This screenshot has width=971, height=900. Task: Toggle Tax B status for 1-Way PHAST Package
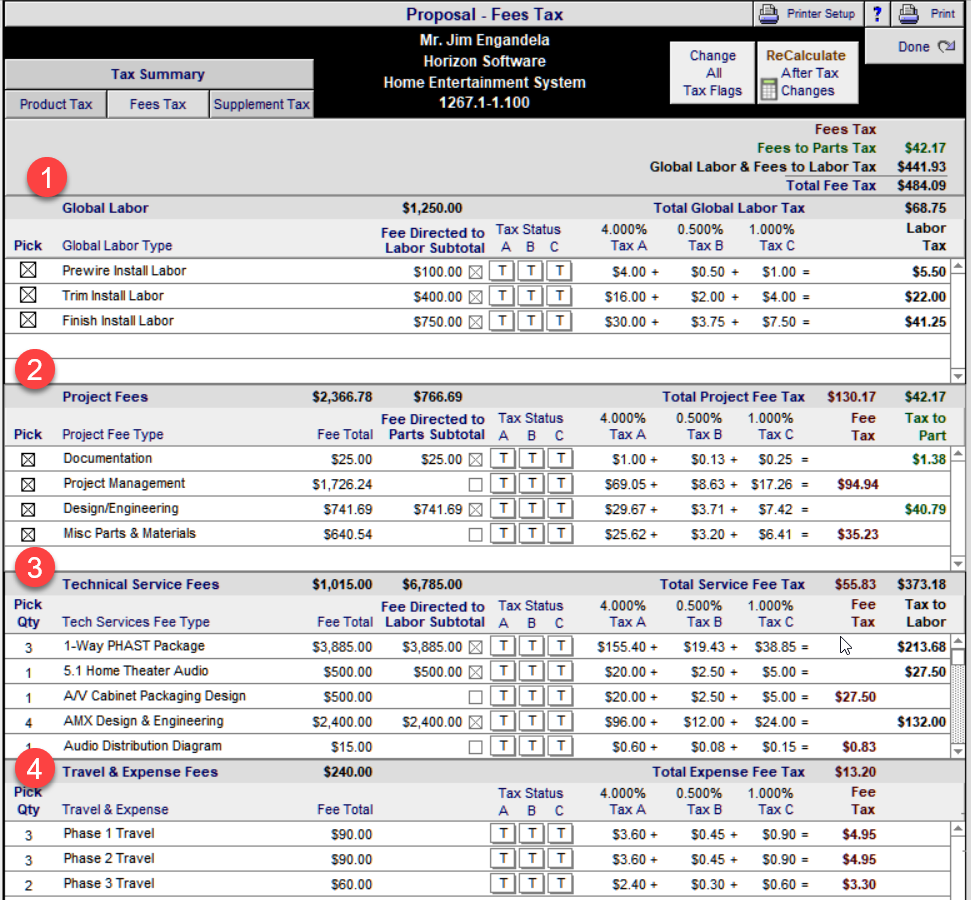pos(532,647)
